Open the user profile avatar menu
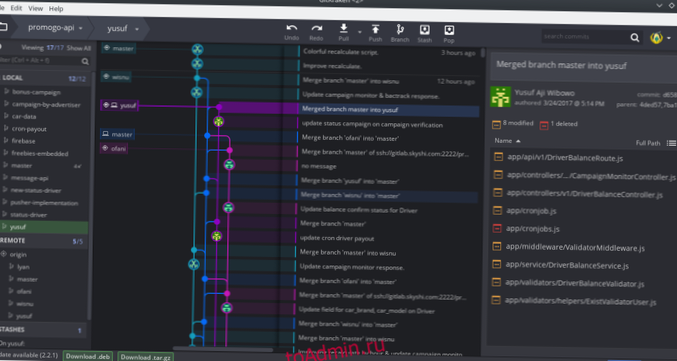This screenshot has width=677, height=361. (x=656, y=38)
